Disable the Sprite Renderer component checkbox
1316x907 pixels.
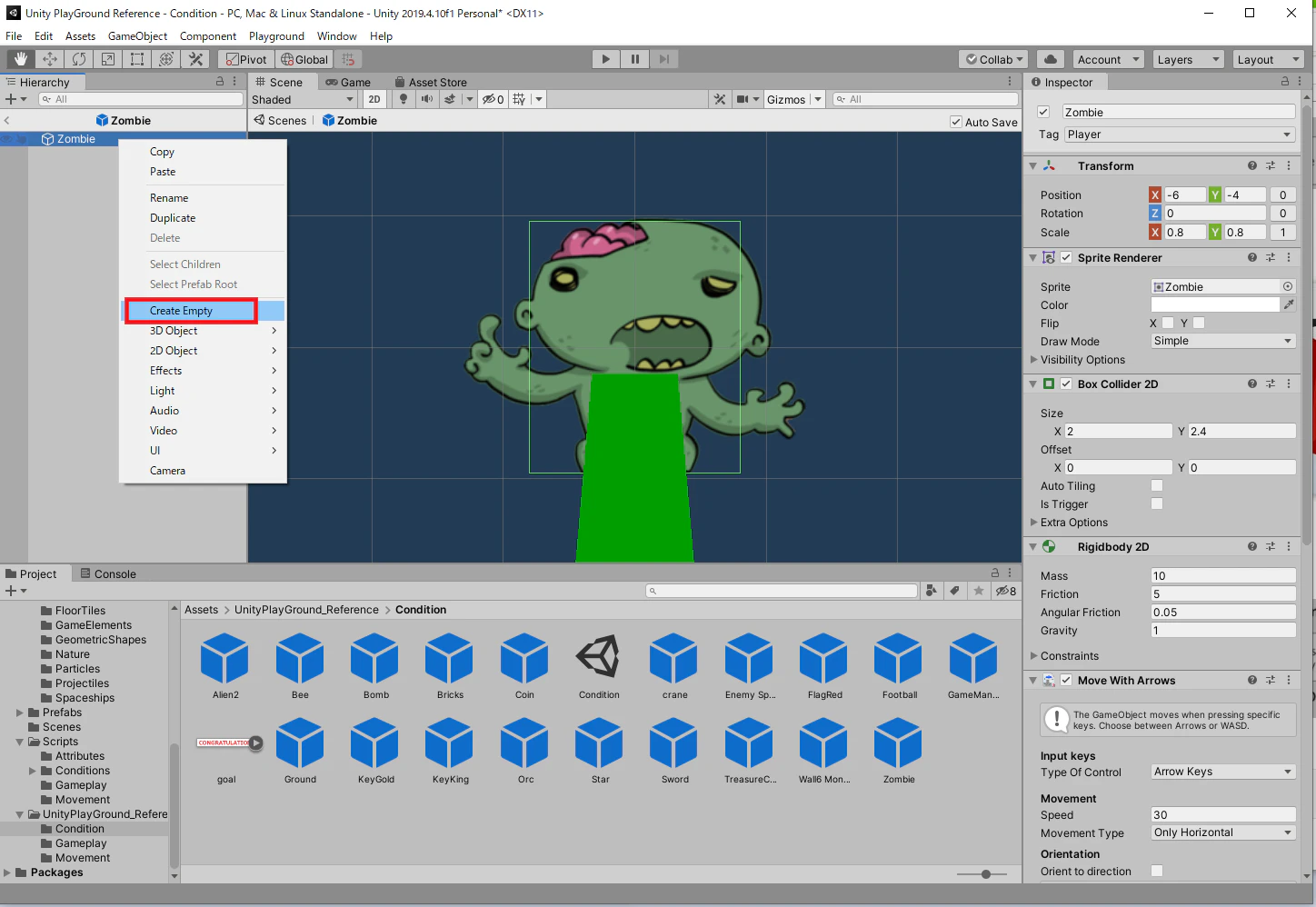click(1066, 257)
